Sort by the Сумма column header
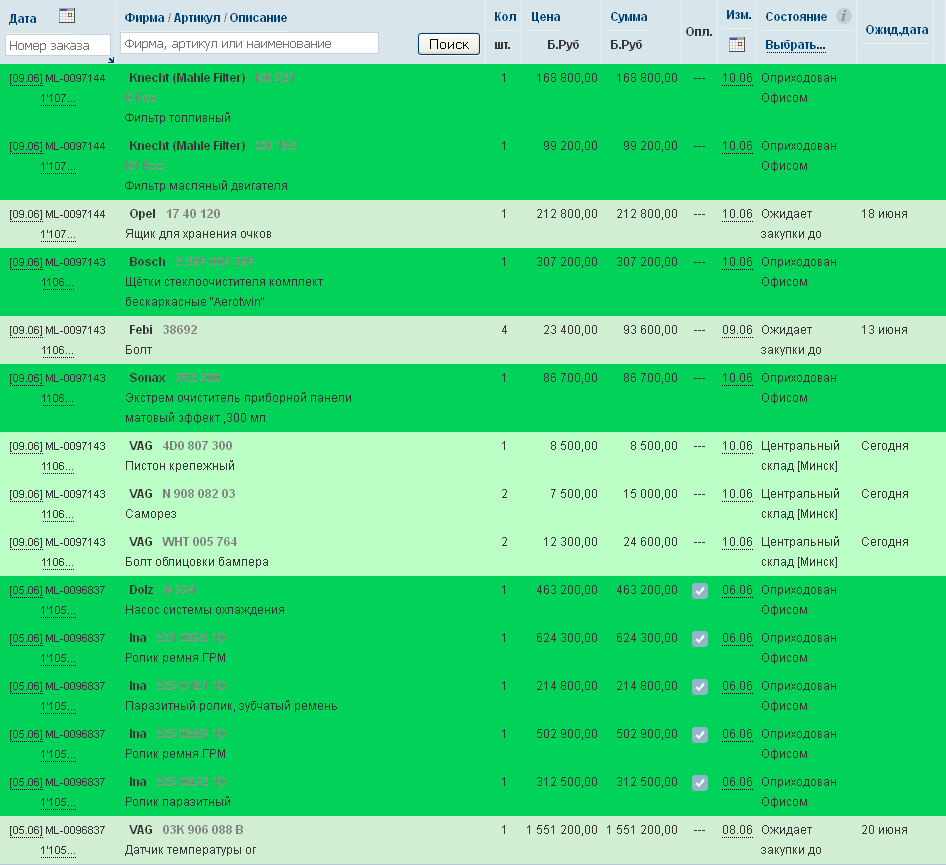This screenshot has width=946, height=865. pos(629,17)
